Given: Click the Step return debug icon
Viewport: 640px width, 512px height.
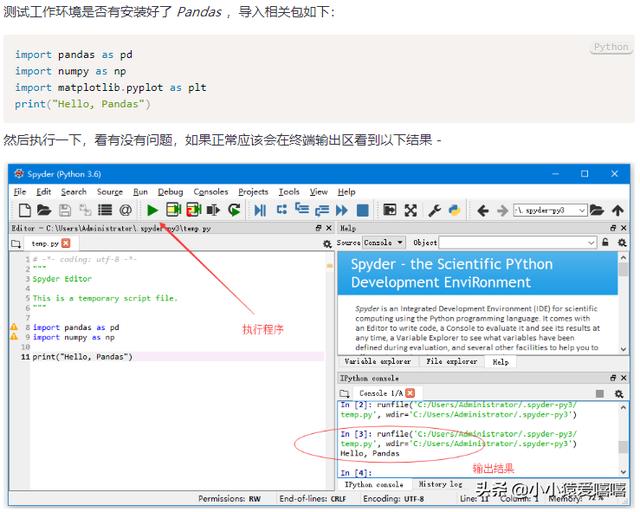Looking at the screenshot, I should pos(322,210).
